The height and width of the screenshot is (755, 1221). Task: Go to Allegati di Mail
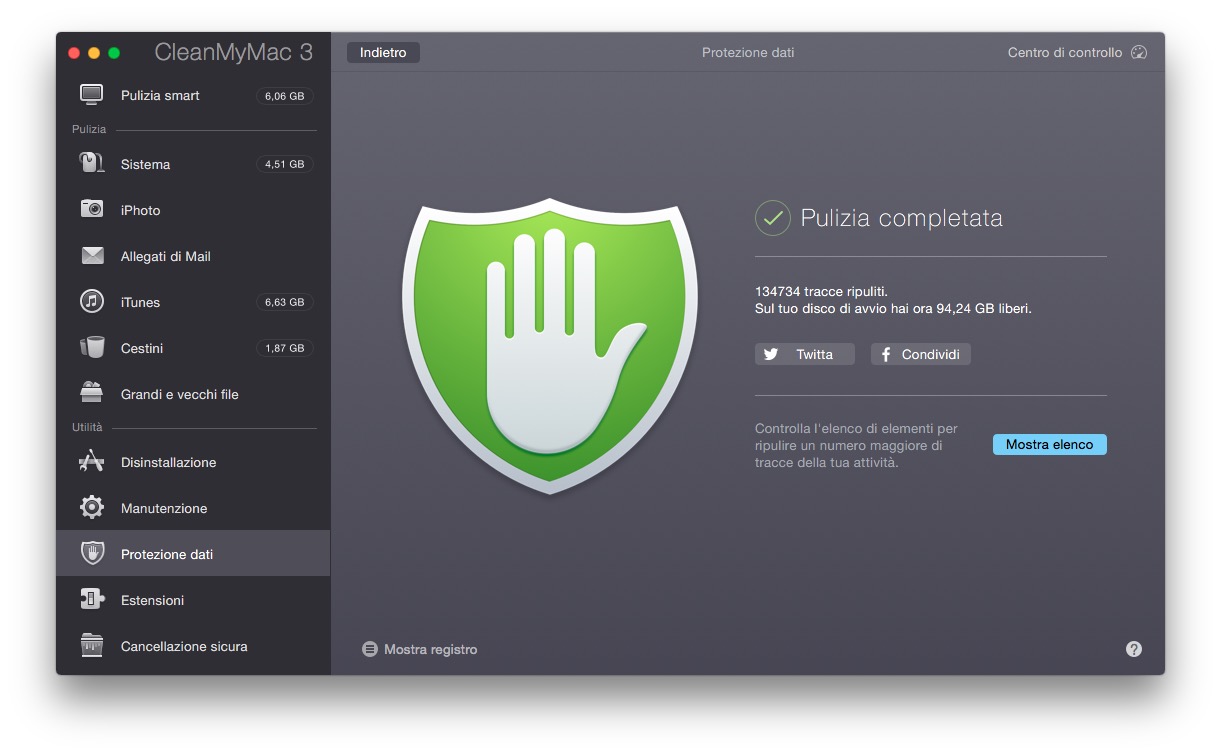tap(193, 256)
